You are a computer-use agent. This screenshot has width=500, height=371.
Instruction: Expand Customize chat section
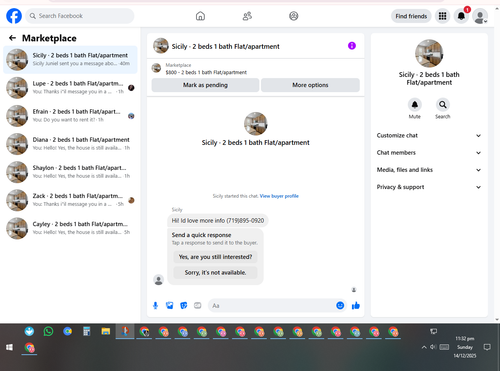(429, 135)
